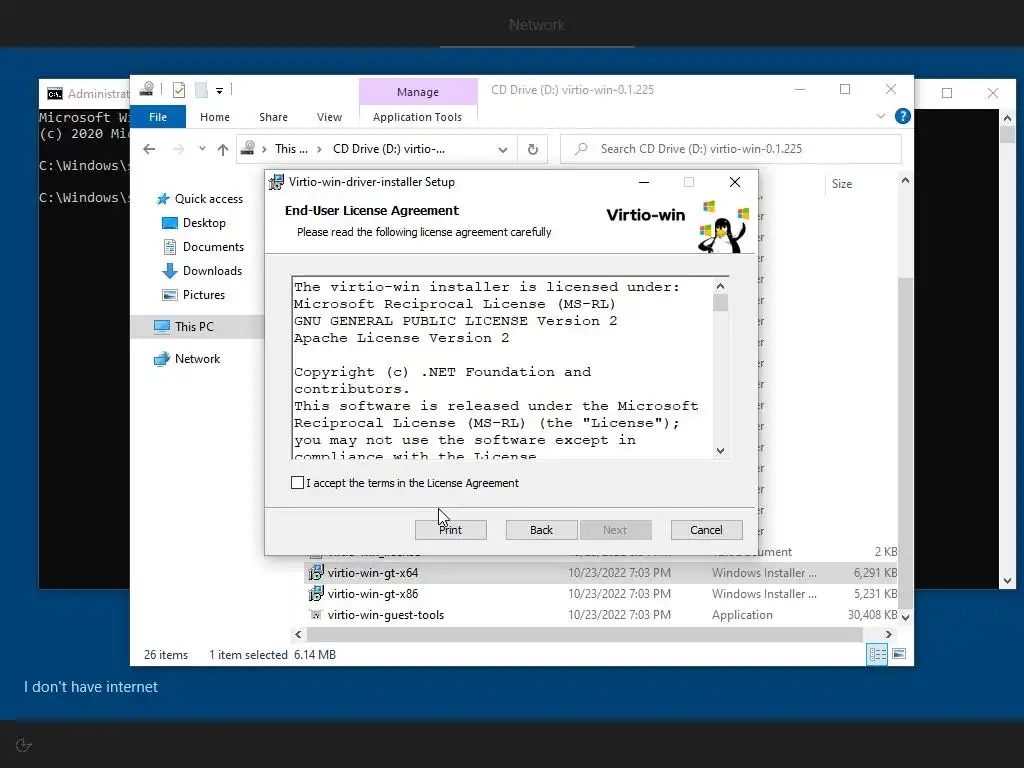Image resolution: width=1024 pixels, height=768 pixels.
Task: Click the Properties quick access toolbar icon
Action: pyautogui.click(x=179, y=90)
